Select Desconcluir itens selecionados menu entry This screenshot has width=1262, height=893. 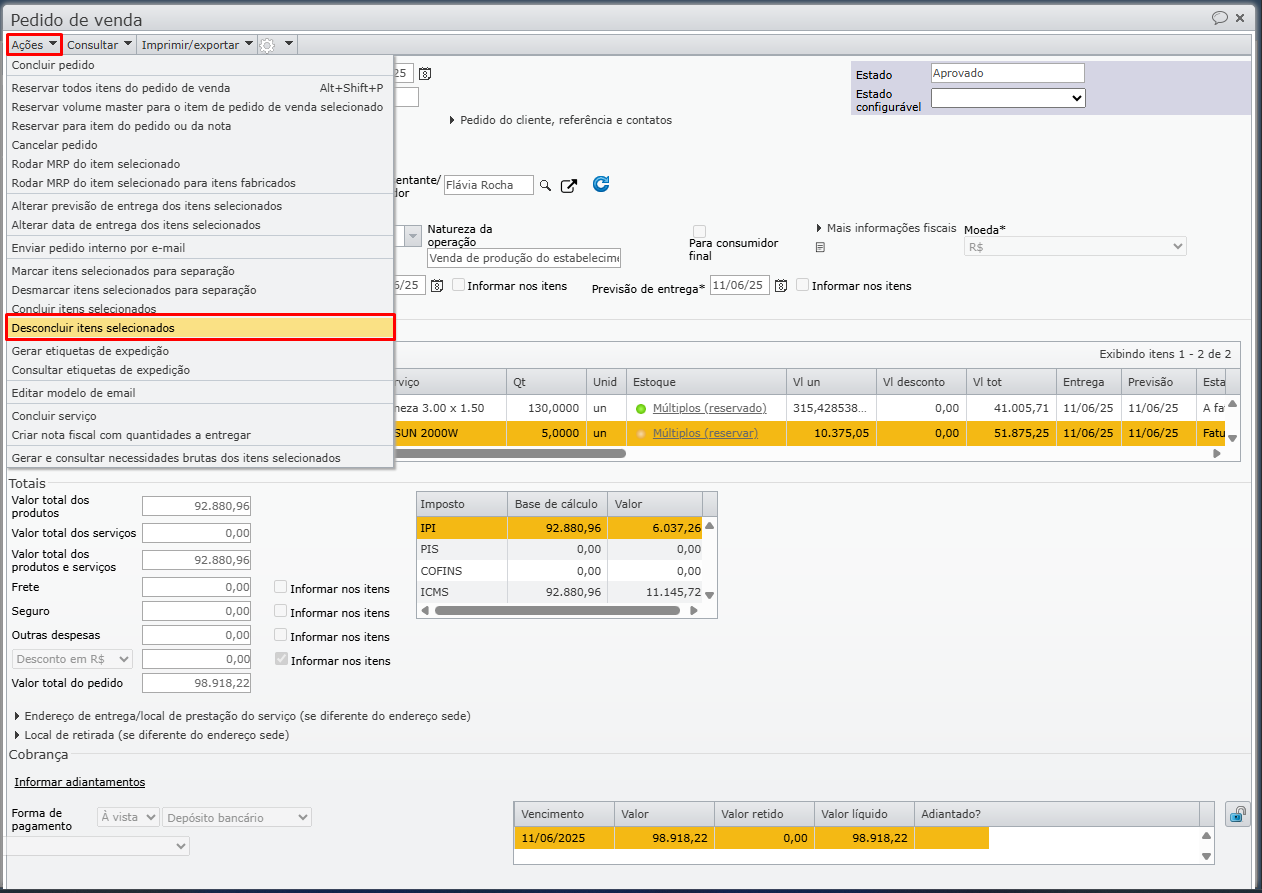(x=93, y=328)
